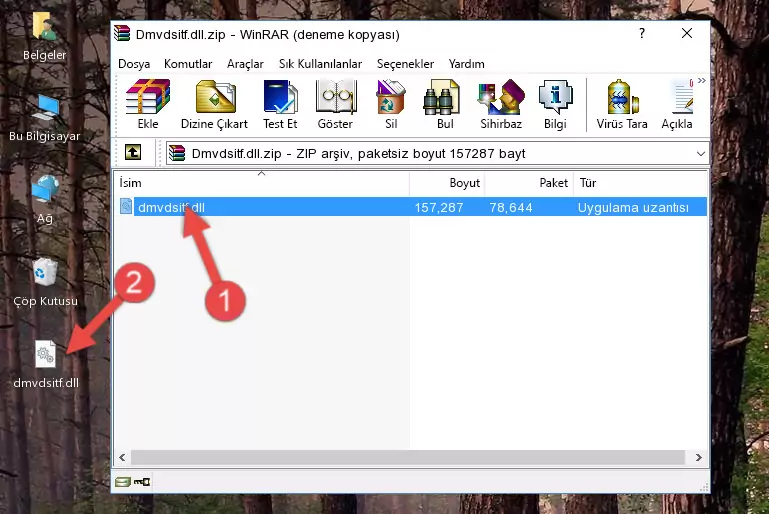Click the archive path address field
This screenshot has height=514, width=769.
tap(437, 154)
